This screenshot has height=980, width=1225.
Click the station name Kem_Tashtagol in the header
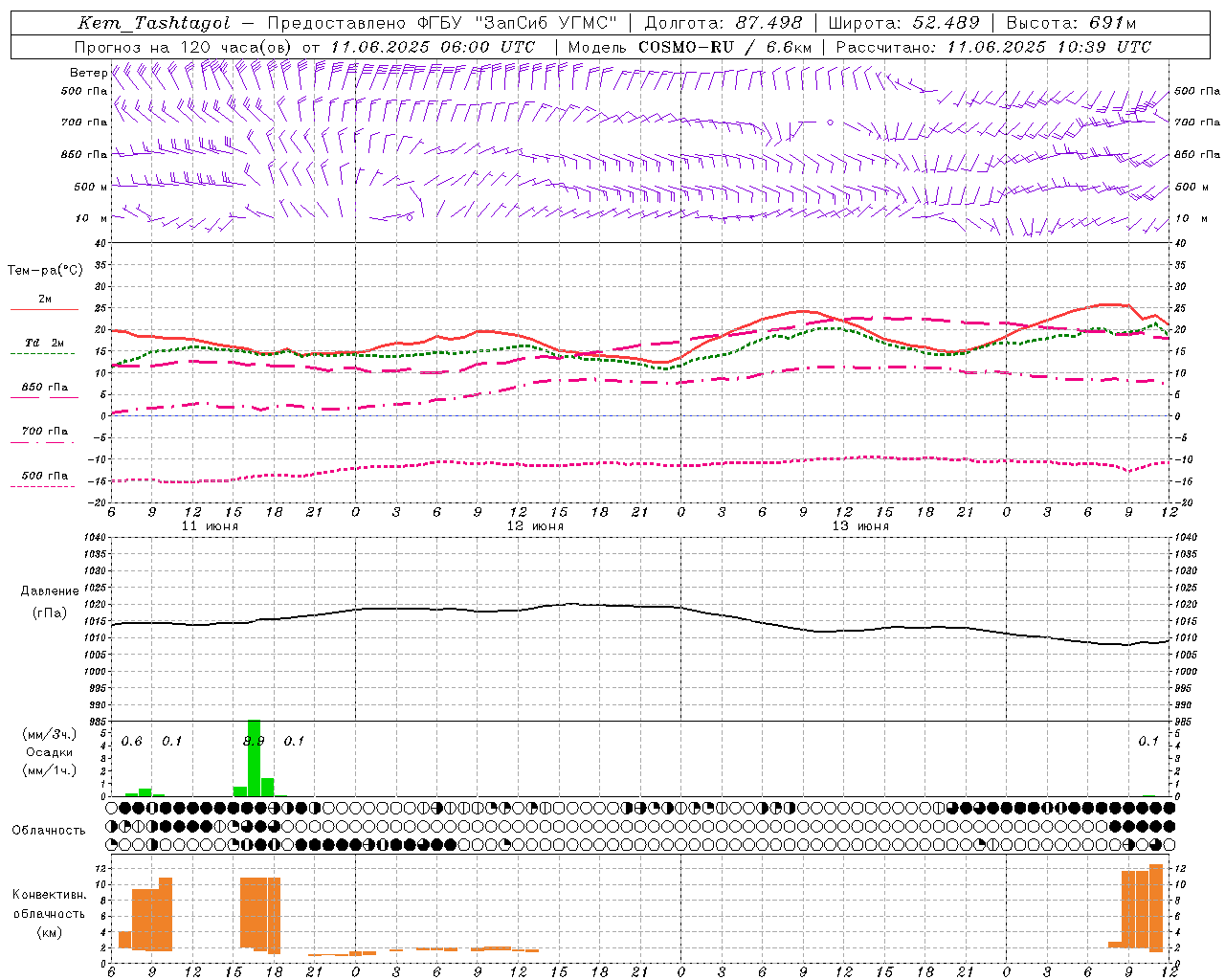click(154, 23)
